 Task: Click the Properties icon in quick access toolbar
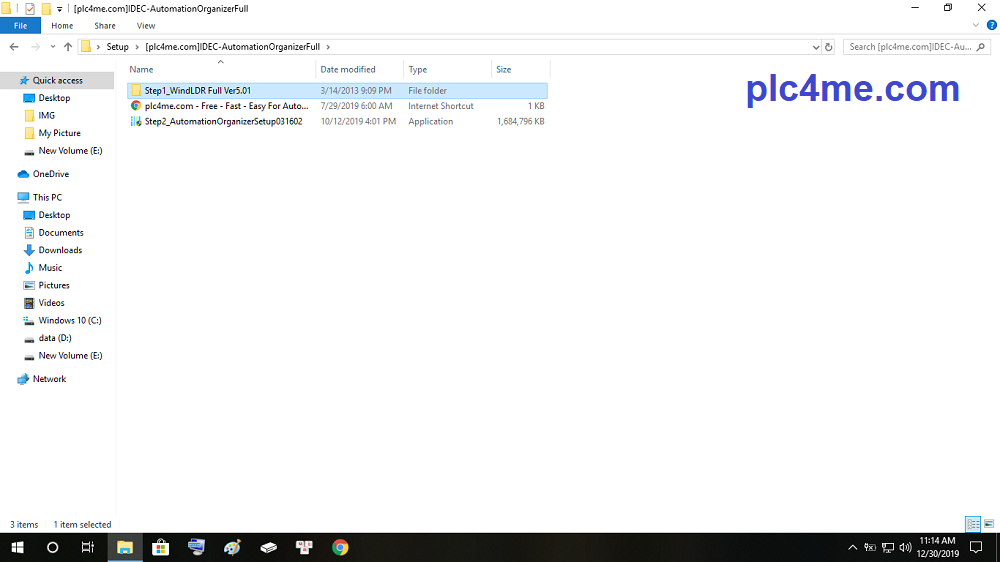[29, 8]
